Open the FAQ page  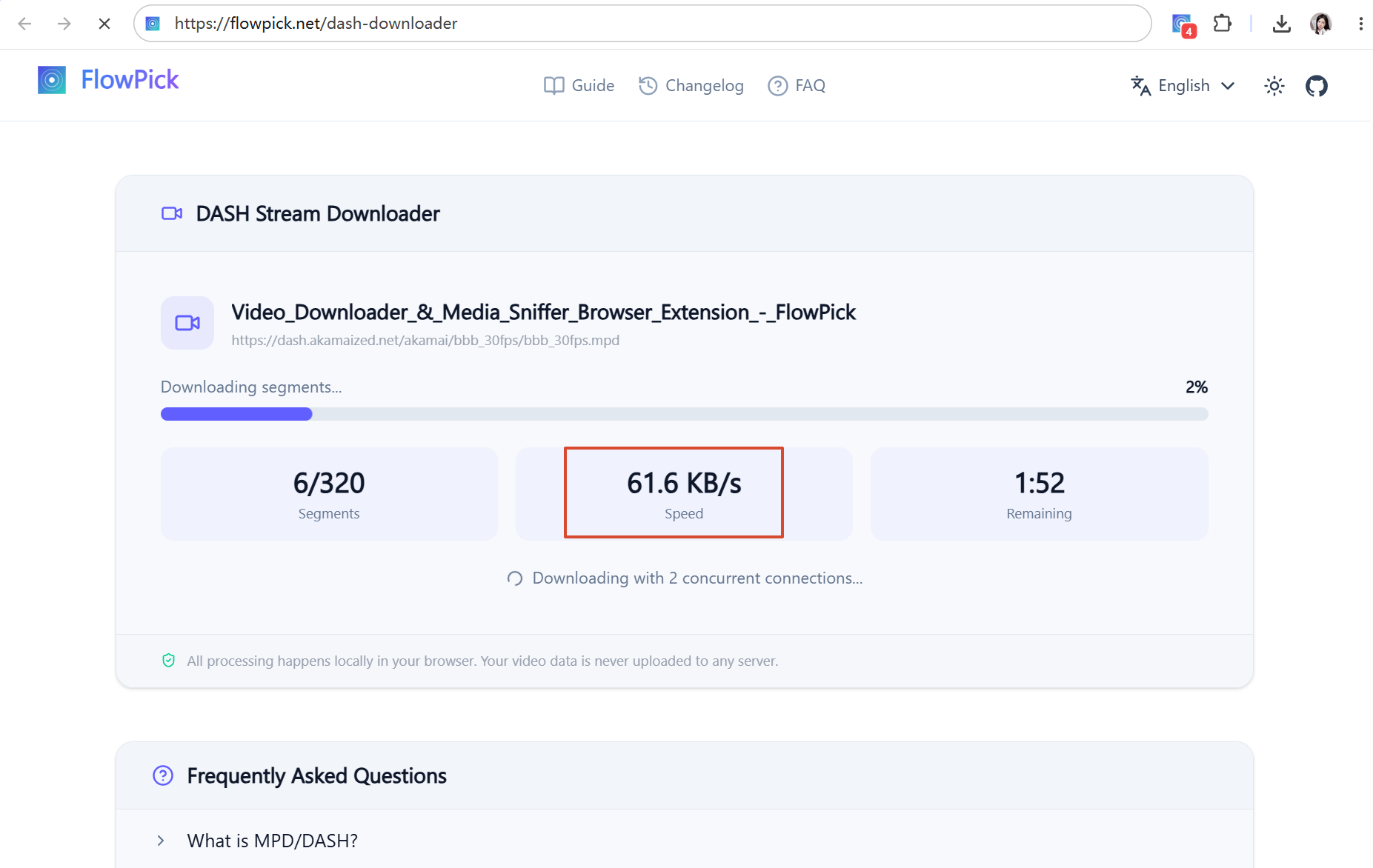(797, 86)
